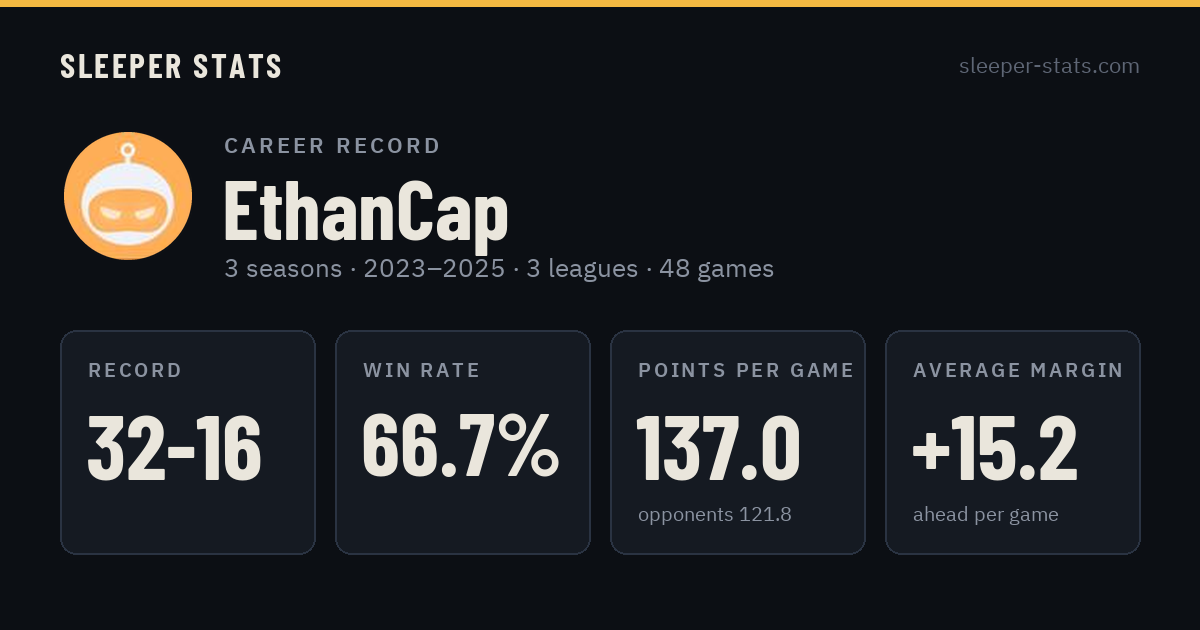Click the AVERAGE MARGIN label
The height and width of the screenshot is (630, 1200).
pyautogui.click(x=1018, y=371)
